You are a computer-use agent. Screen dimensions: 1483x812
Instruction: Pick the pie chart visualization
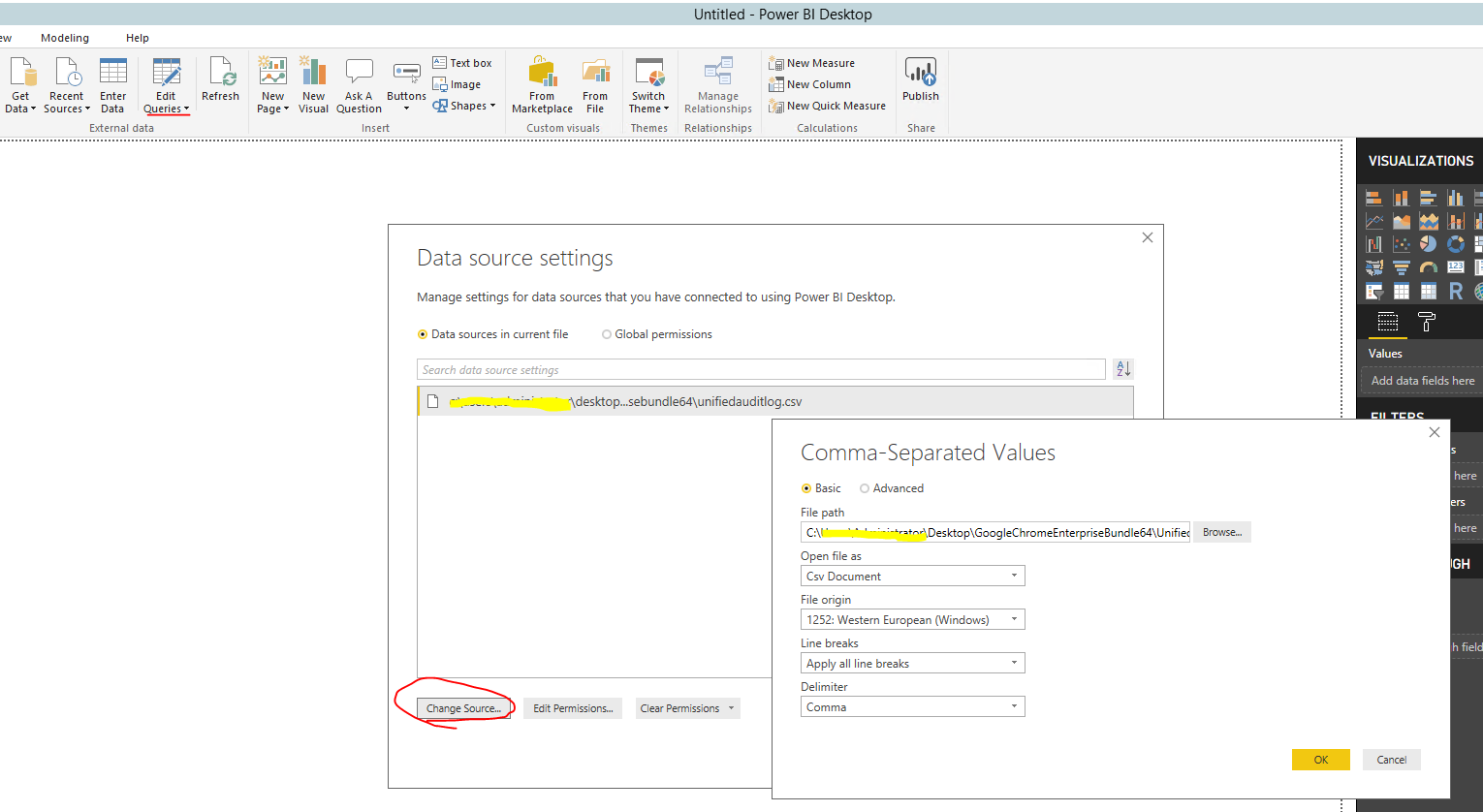[x=1428, y=244]
